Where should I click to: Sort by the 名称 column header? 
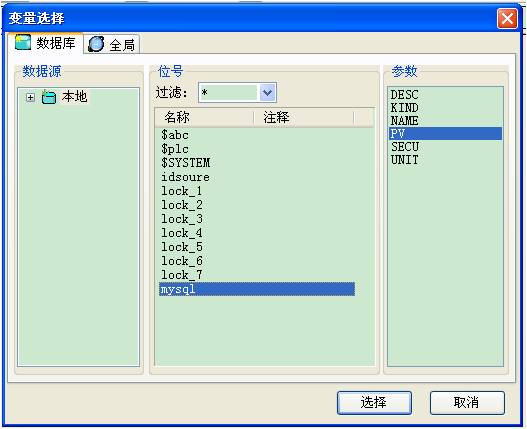204,118
